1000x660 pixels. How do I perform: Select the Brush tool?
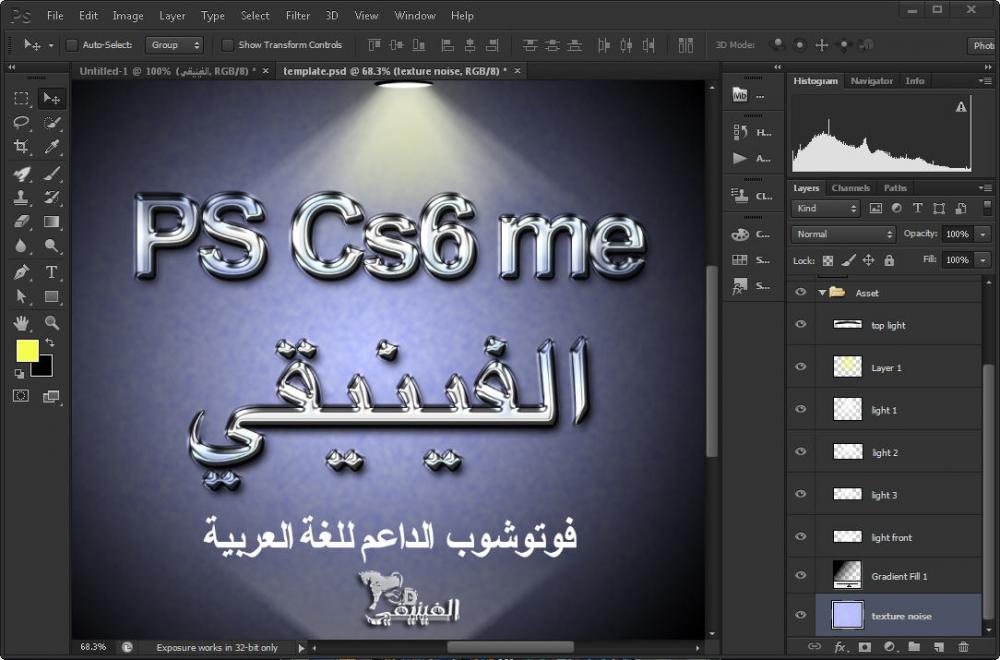(x=52, y=173)
